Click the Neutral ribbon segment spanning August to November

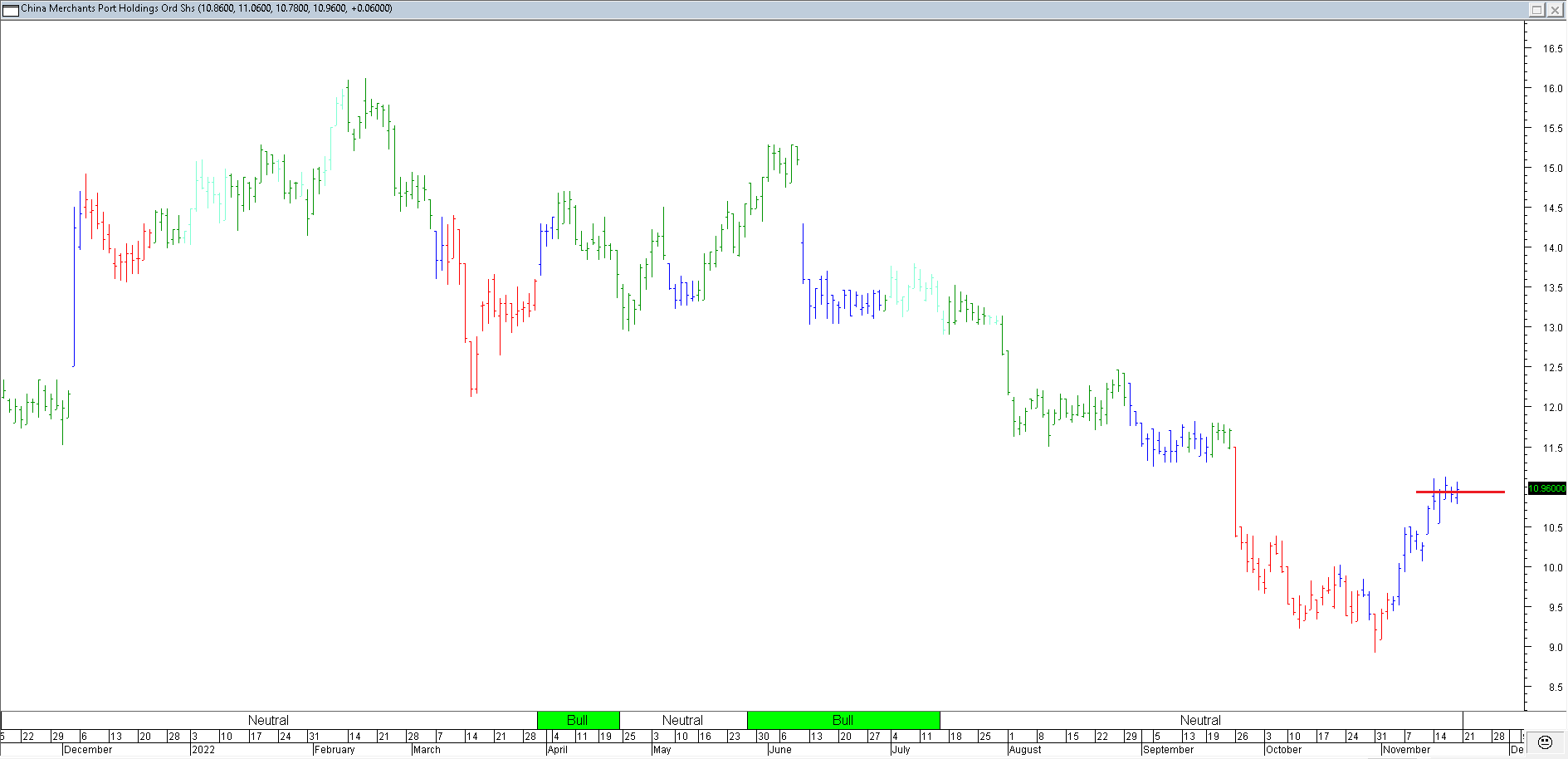click(1200, 720)
